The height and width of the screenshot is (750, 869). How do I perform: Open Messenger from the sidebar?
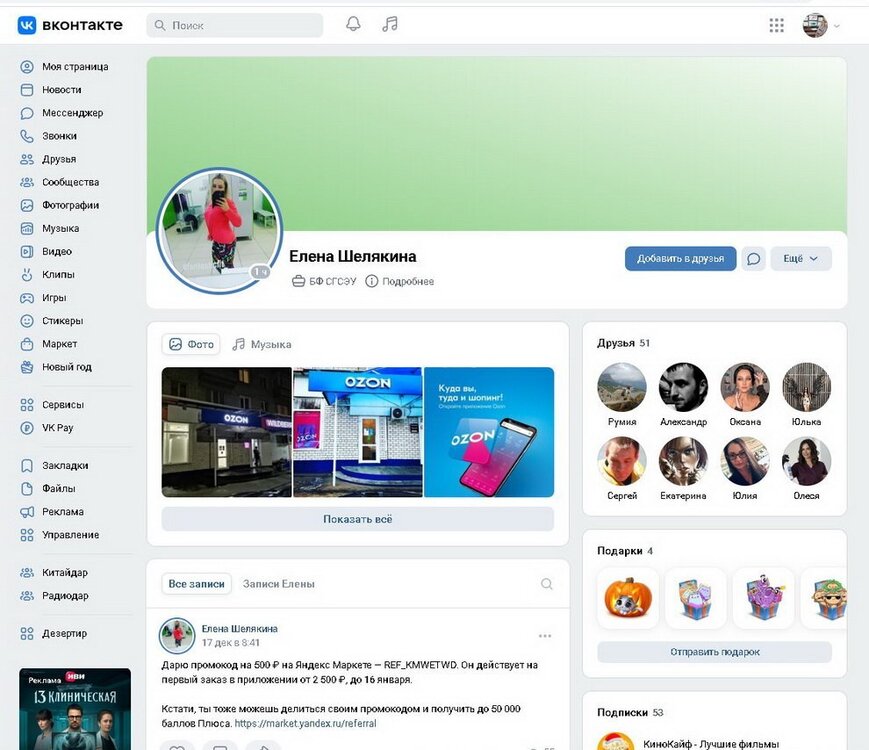(x=72, y=113)
